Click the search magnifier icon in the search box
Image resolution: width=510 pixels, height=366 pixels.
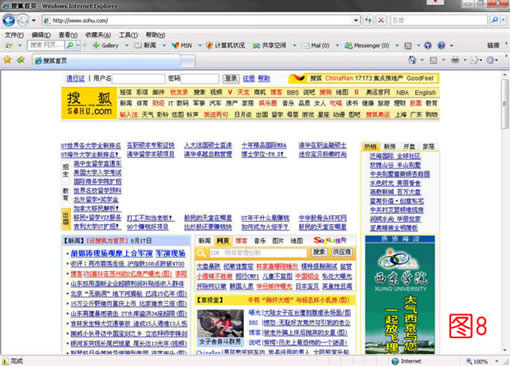[x=495, y=20]
